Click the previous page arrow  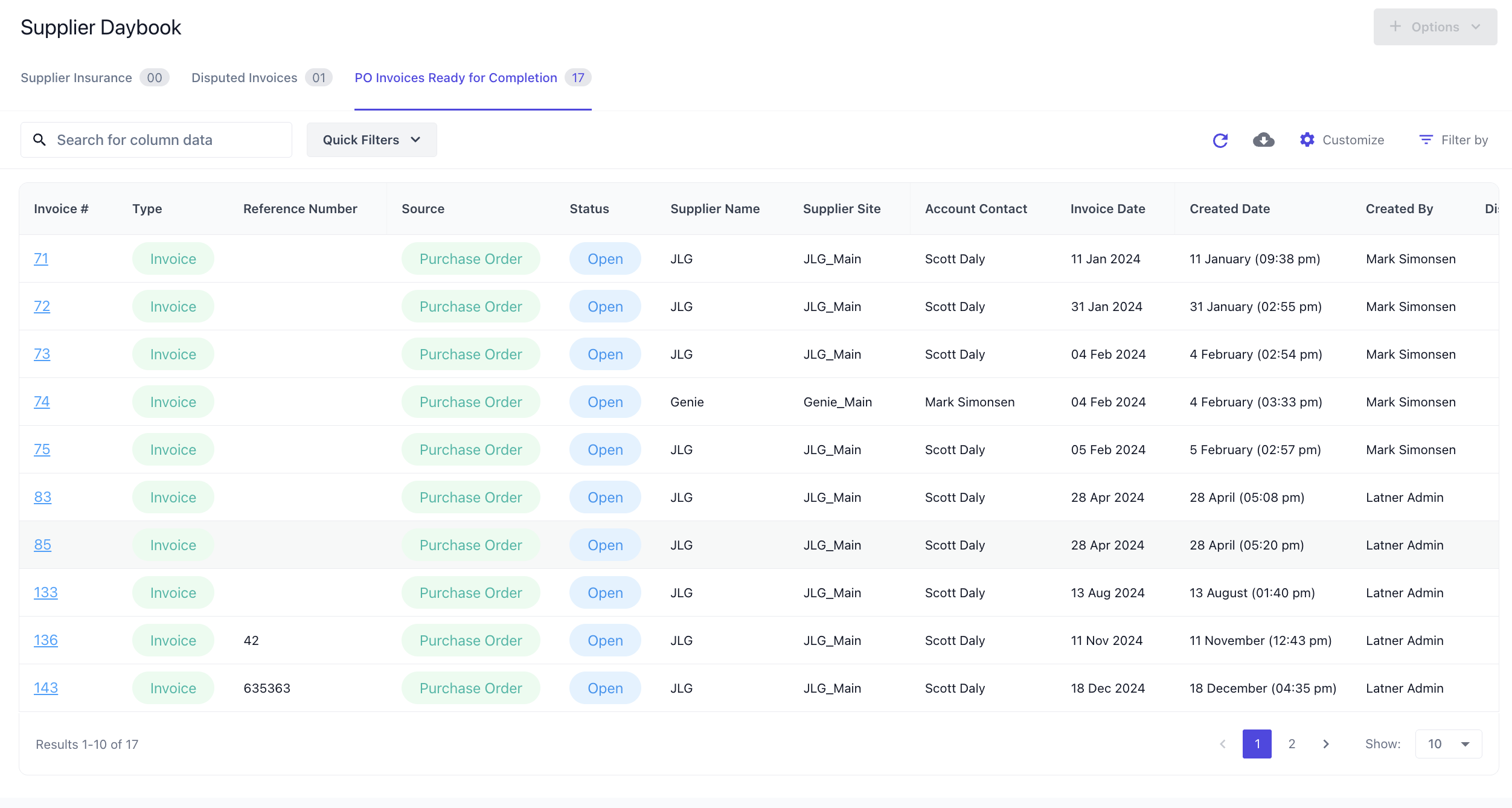point(1223,744)
